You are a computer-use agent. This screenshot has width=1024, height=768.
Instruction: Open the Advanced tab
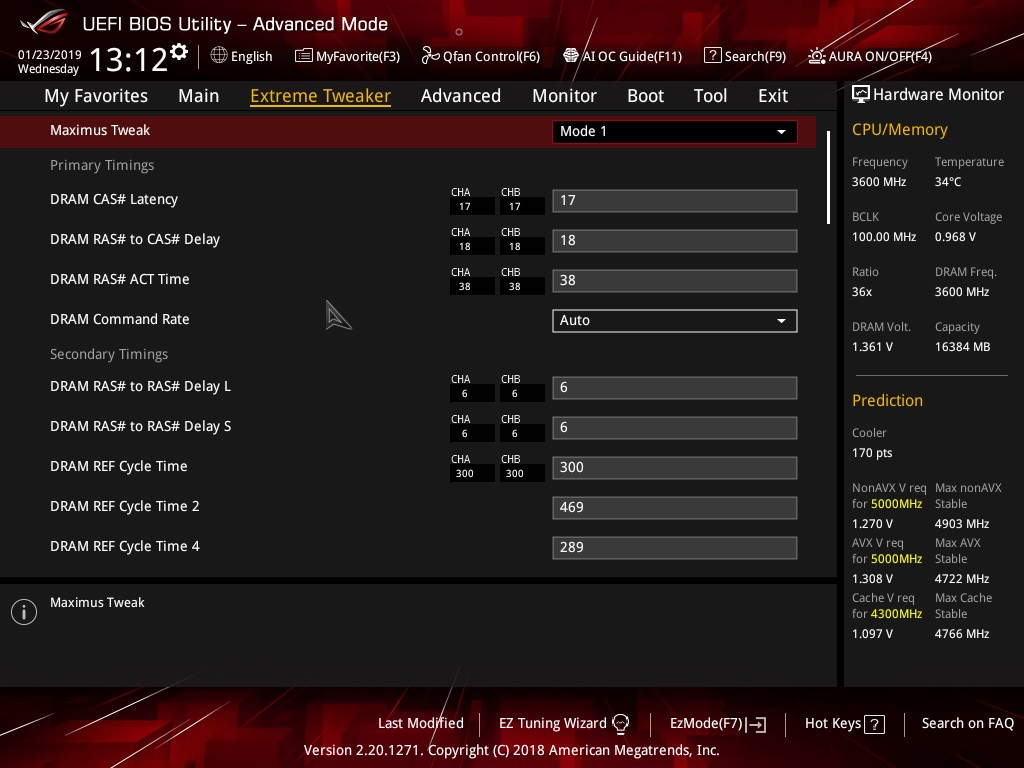(x=461, y=96)
